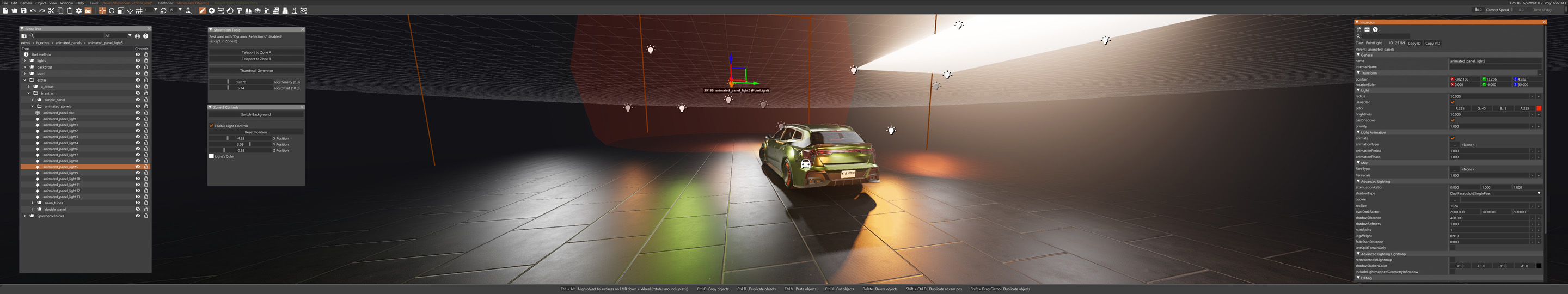
Task: Click the radius value field
Action: click(1490, 96)
